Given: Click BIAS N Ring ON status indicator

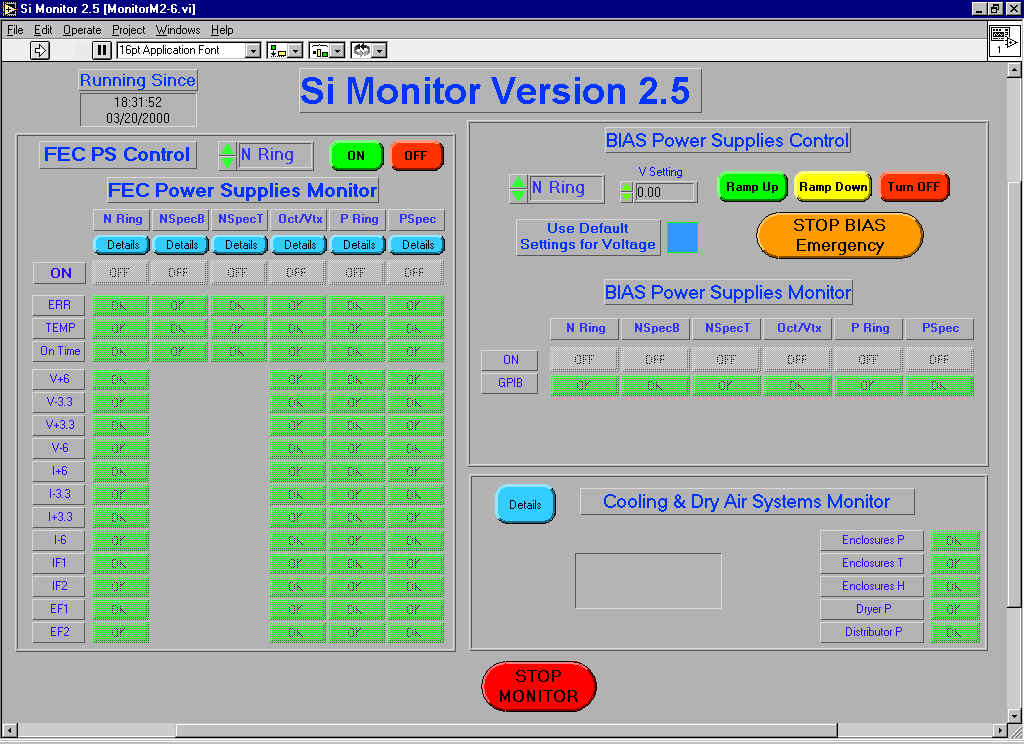Looking at the screenshot, I should 584,359.
